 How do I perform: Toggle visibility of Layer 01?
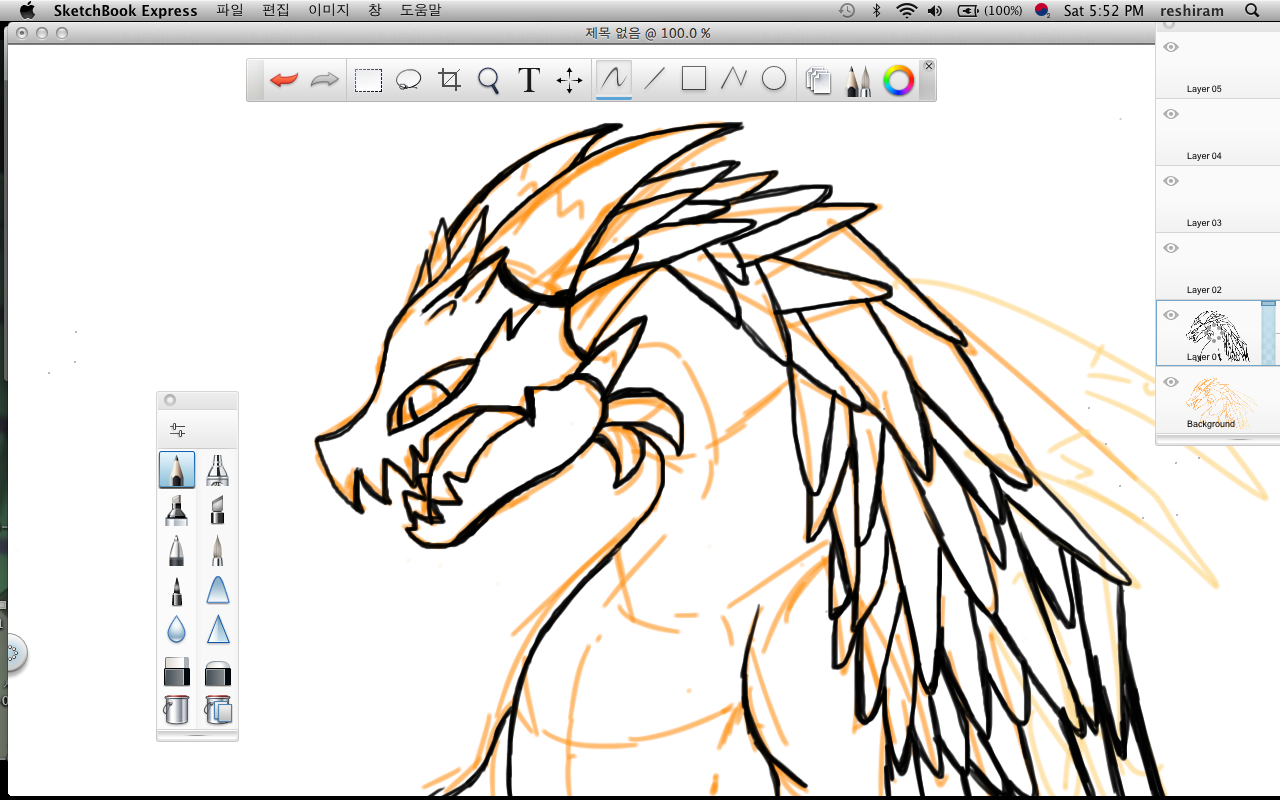pos(1171,315)
